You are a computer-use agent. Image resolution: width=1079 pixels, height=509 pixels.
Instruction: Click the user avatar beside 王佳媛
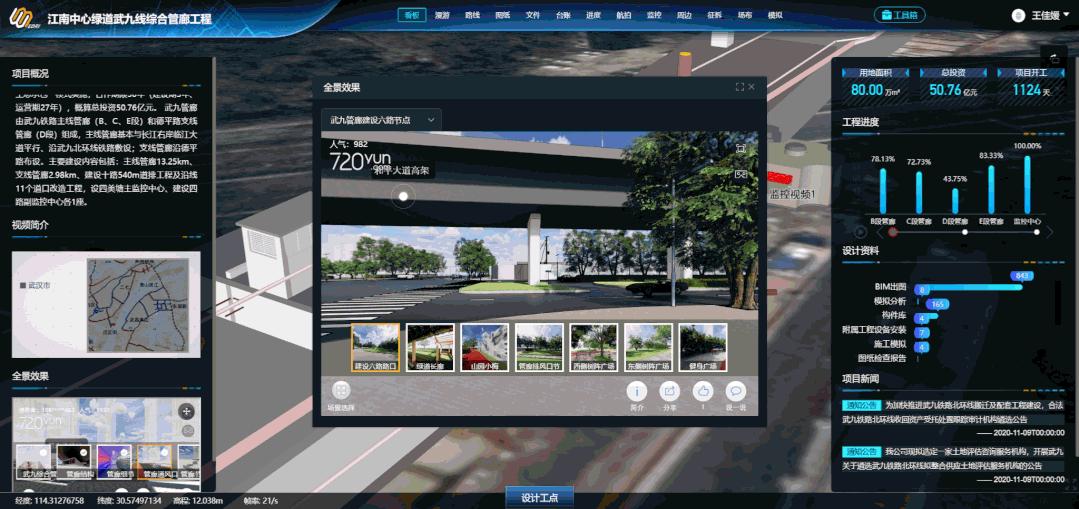(x=1018, y=15)
